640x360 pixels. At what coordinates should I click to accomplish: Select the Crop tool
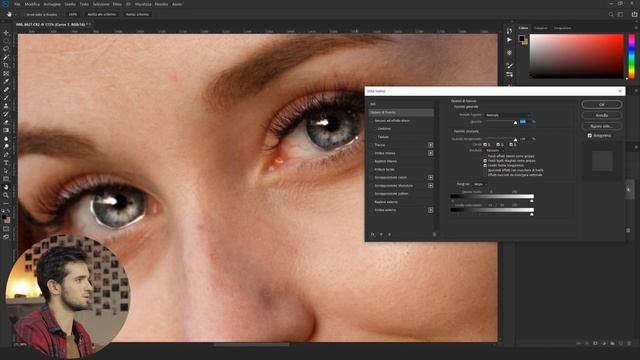6,65
